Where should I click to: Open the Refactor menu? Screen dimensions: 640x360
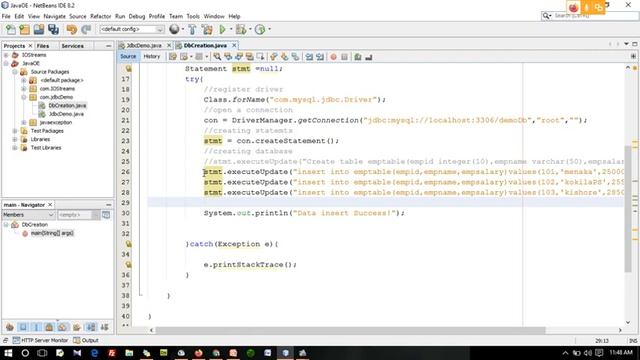tap(100, 16)
